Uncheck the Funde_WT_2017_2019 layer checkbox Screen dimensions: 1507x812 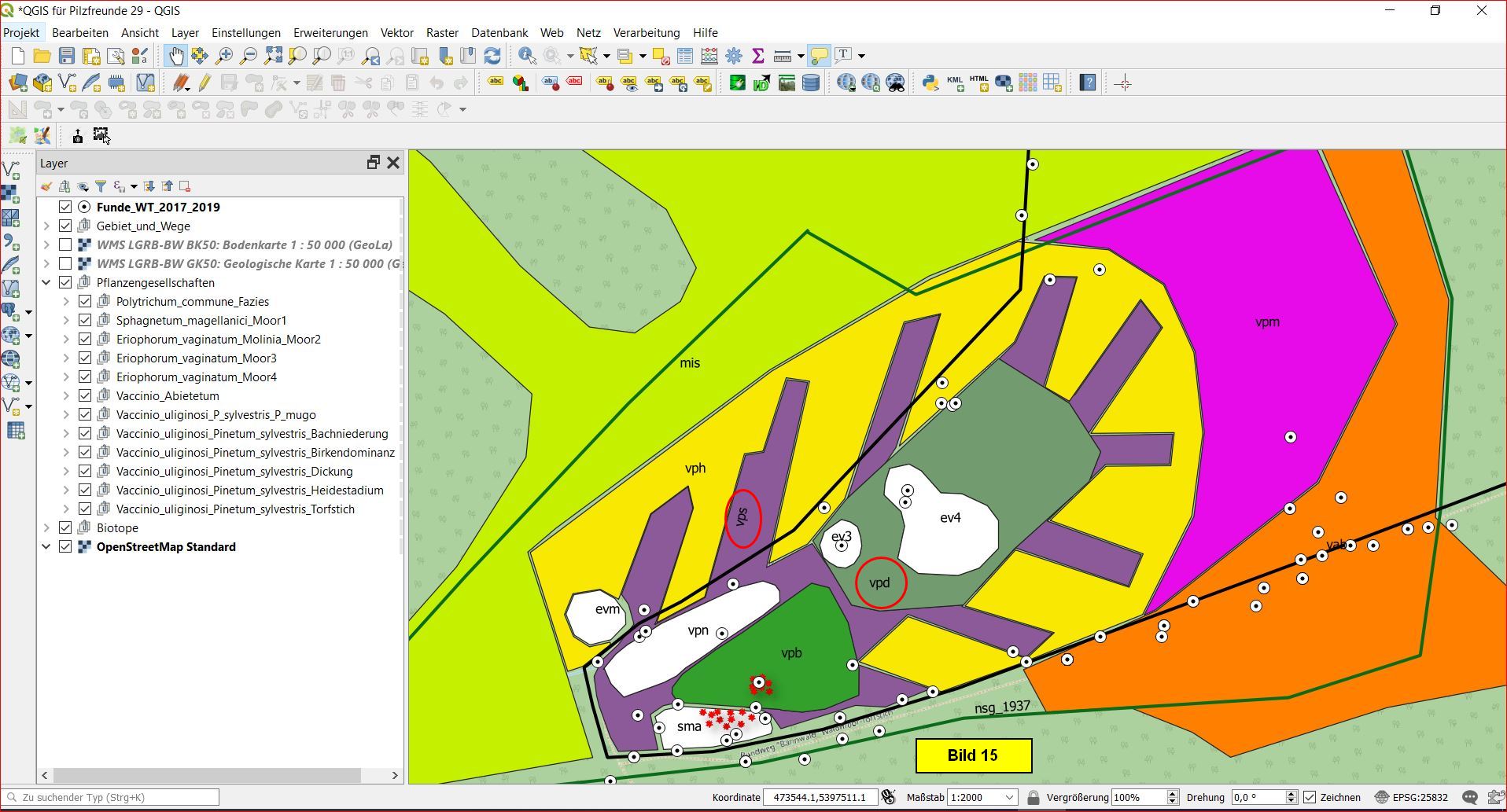point(65,208)
